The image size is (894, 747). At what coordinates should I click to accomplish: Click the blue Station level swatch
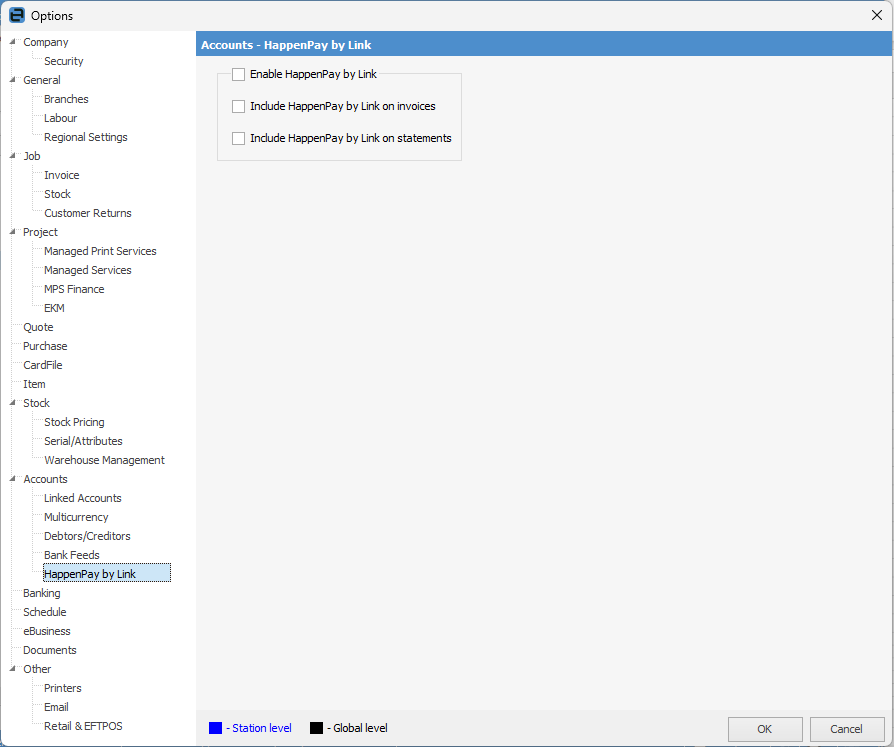click(216, 728)
